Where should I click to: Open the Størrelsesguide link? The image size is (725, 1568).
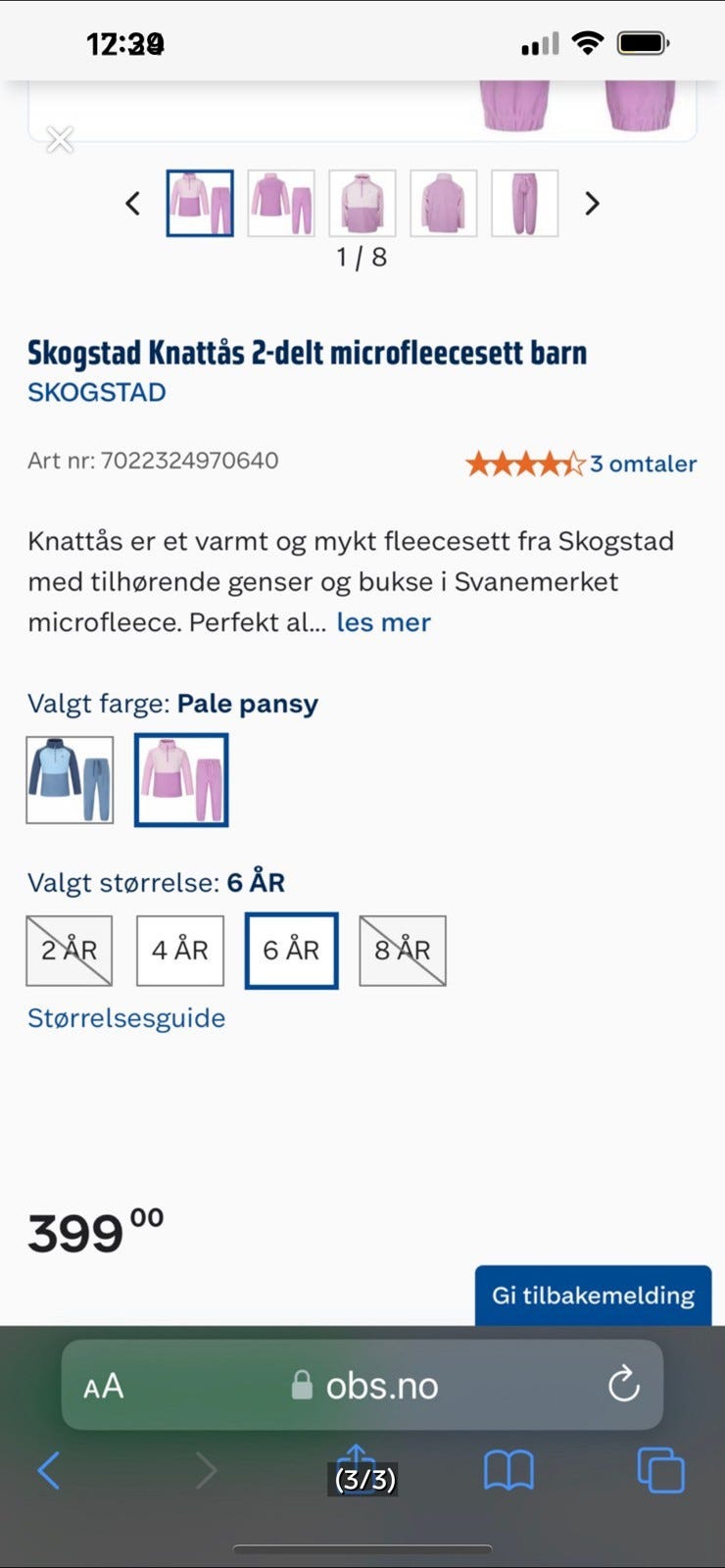(x=126, y=1018)
